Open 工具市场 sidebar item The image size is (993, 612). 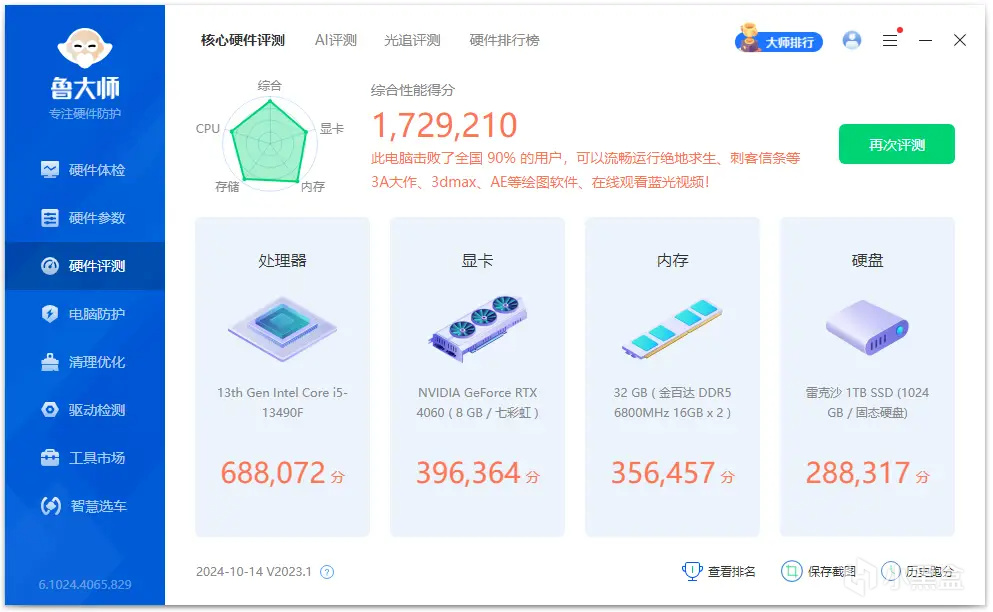(84, 457)
